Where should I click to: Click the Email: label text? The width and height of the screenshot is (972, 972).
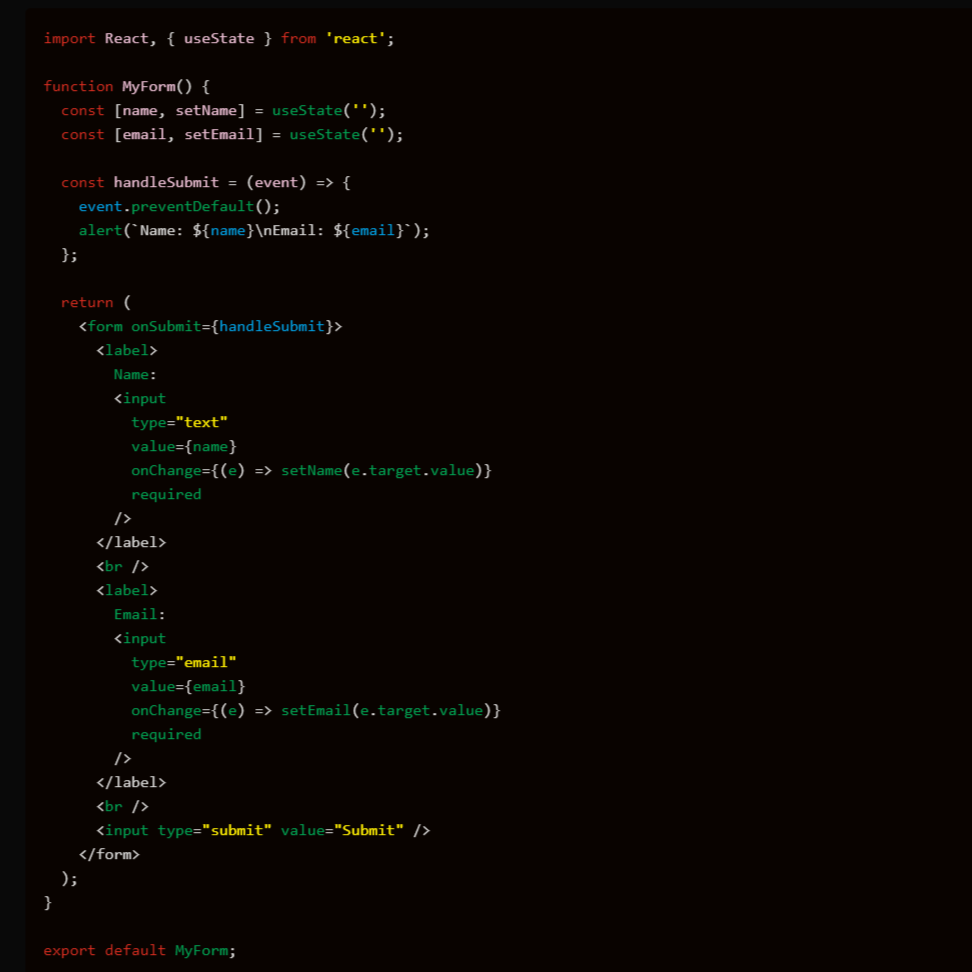[139, 614]
